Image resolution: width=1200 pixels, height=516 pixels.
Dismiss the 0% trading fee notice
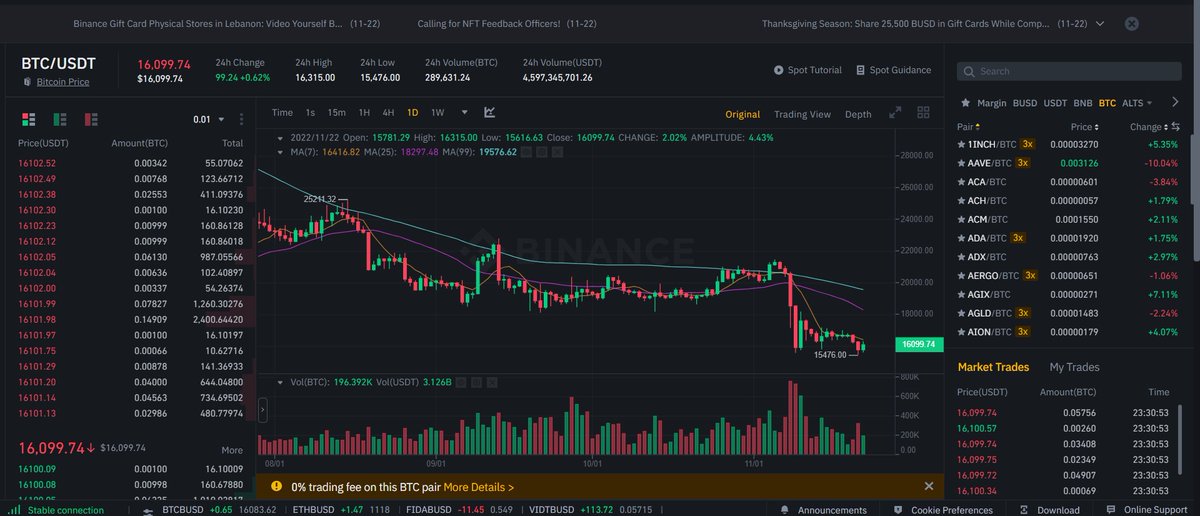pos(928,486)
